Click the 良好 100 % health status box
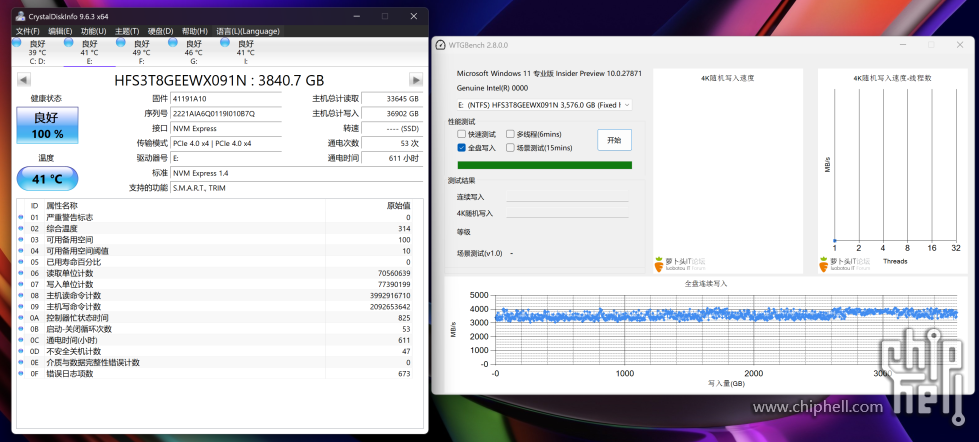 (47, 125)
